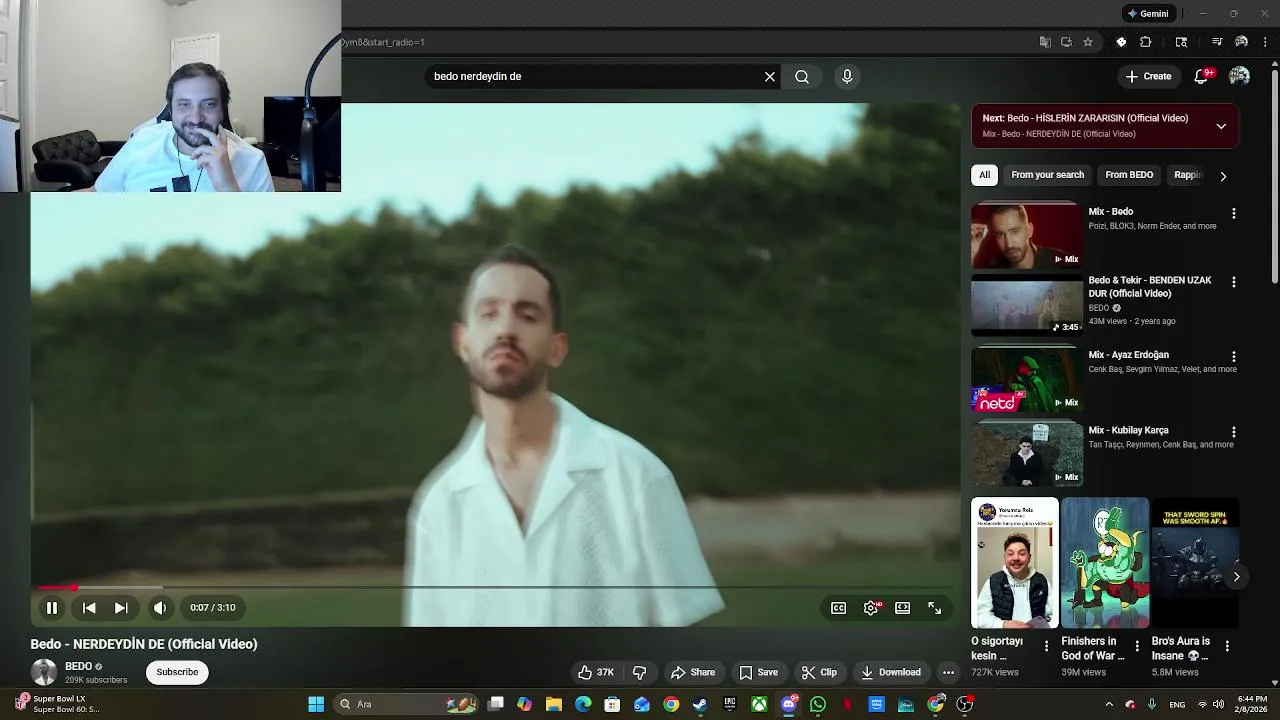Select the From BEDO chip
This screenshot has width=1280, height=720.
[x=1129, y=175]
